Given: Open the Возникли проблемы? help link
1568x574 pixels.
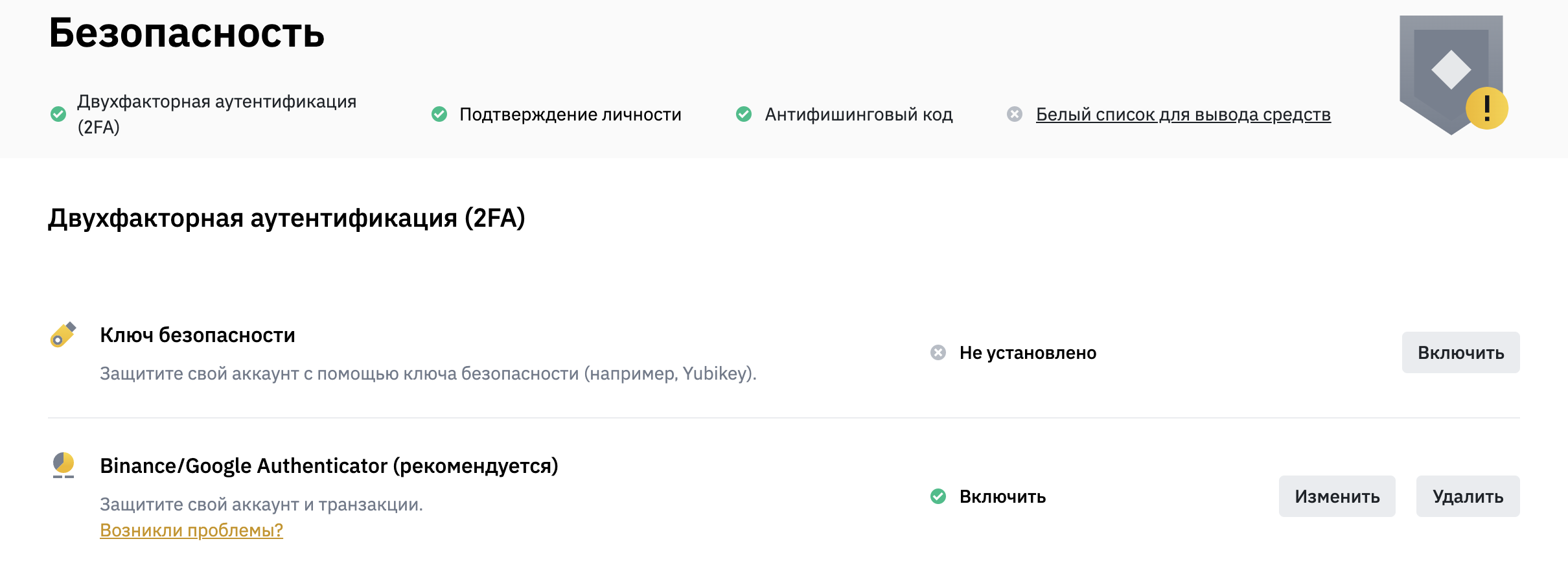Looking at the screenshot, I should [191, 530].
